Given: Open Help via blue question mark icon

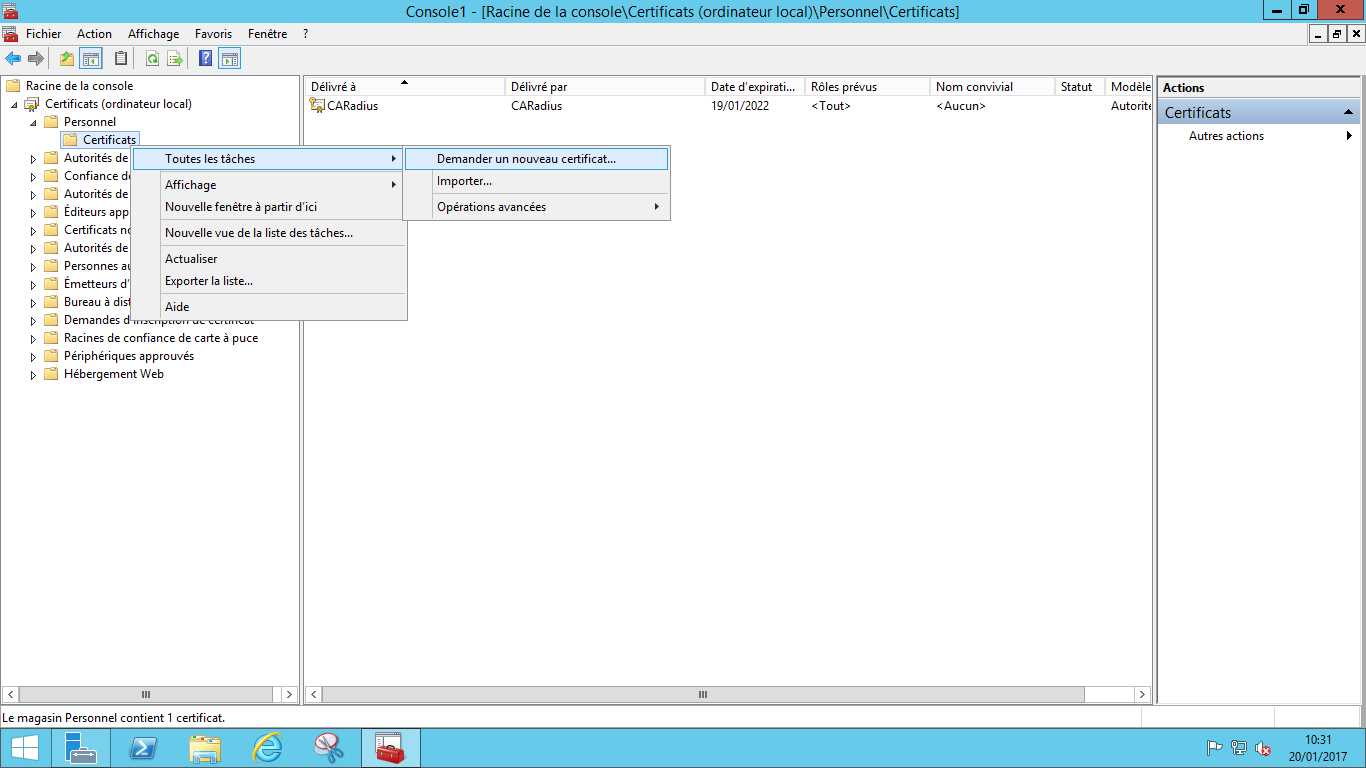Looking at the screenshot, I should (205, 59).
